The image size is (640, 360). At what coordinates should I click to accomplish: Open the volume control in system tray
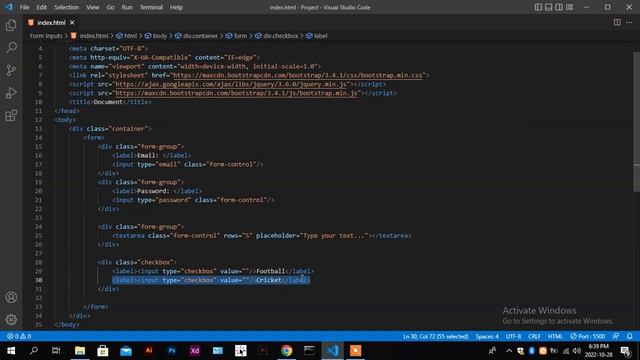(577, 351)
